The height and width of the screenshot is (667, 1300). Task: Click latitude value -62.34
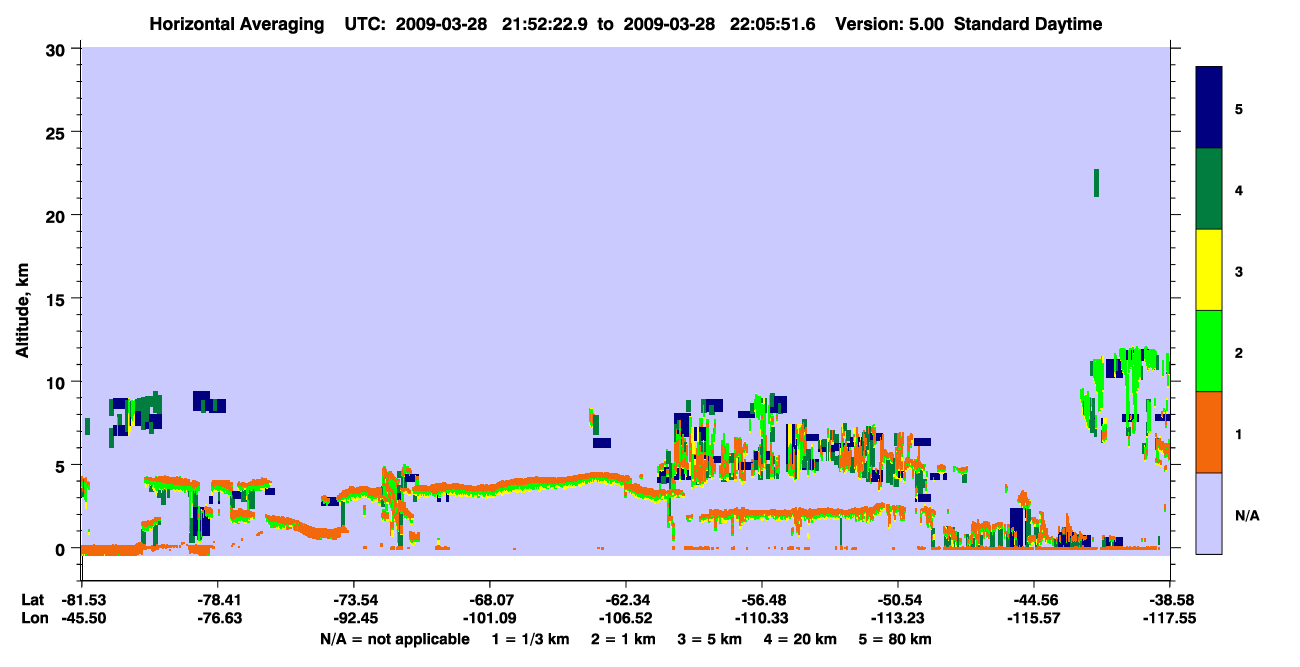(626, 600)
